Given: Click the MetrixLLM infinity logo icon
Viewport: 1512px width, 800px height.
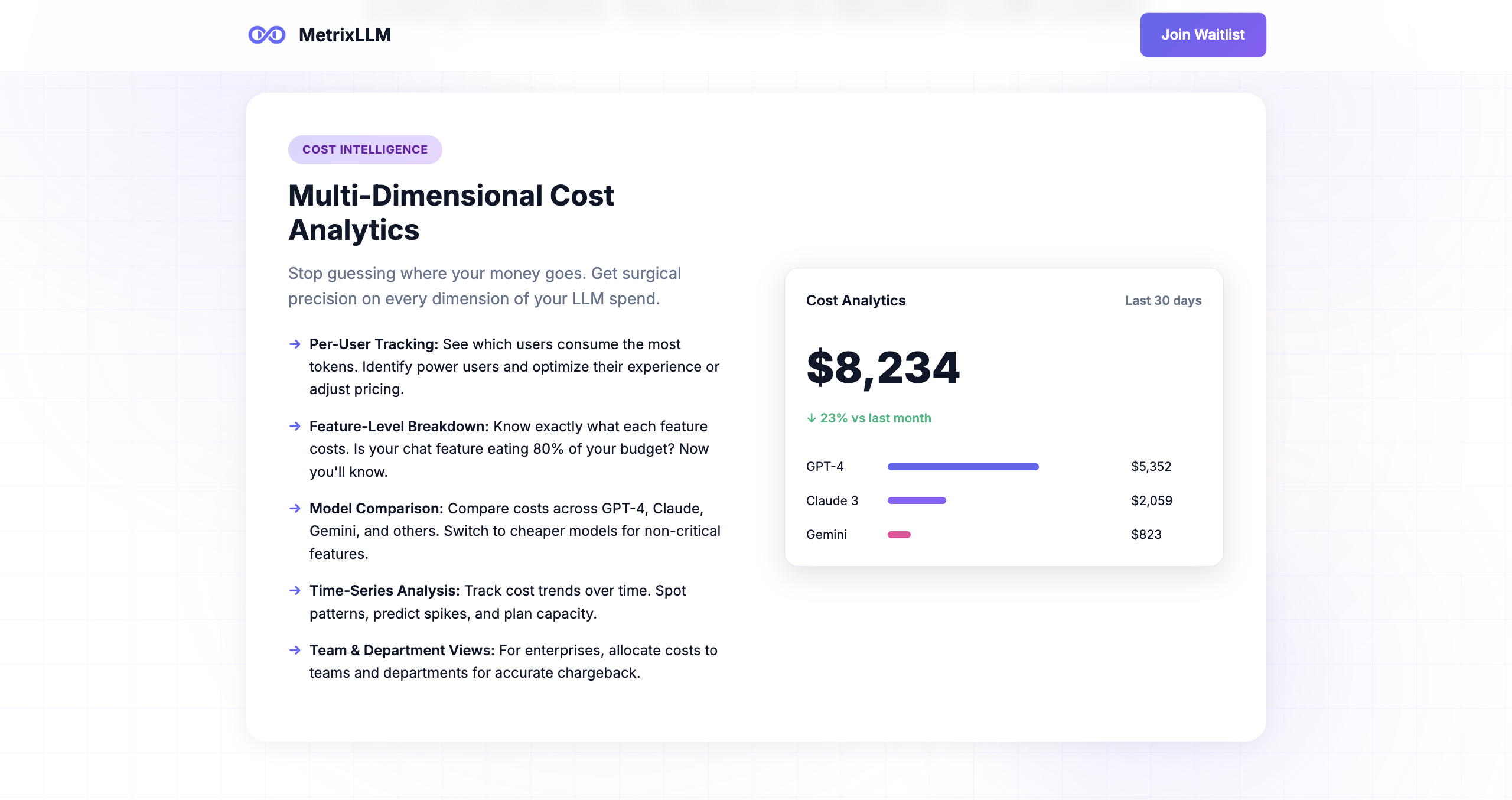Looking at the screenshot, I should (x=267, y=35).
